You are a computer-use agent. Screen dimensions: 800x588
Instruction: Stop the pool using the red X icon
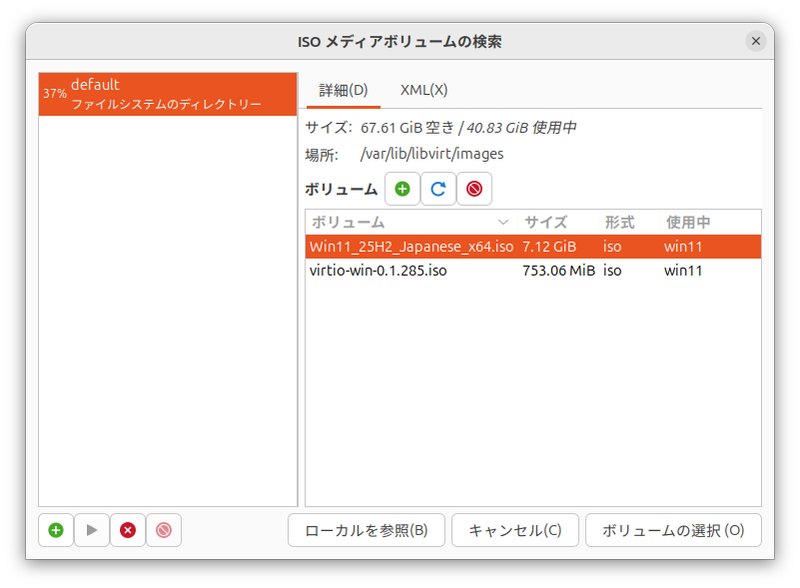point(128,530)
